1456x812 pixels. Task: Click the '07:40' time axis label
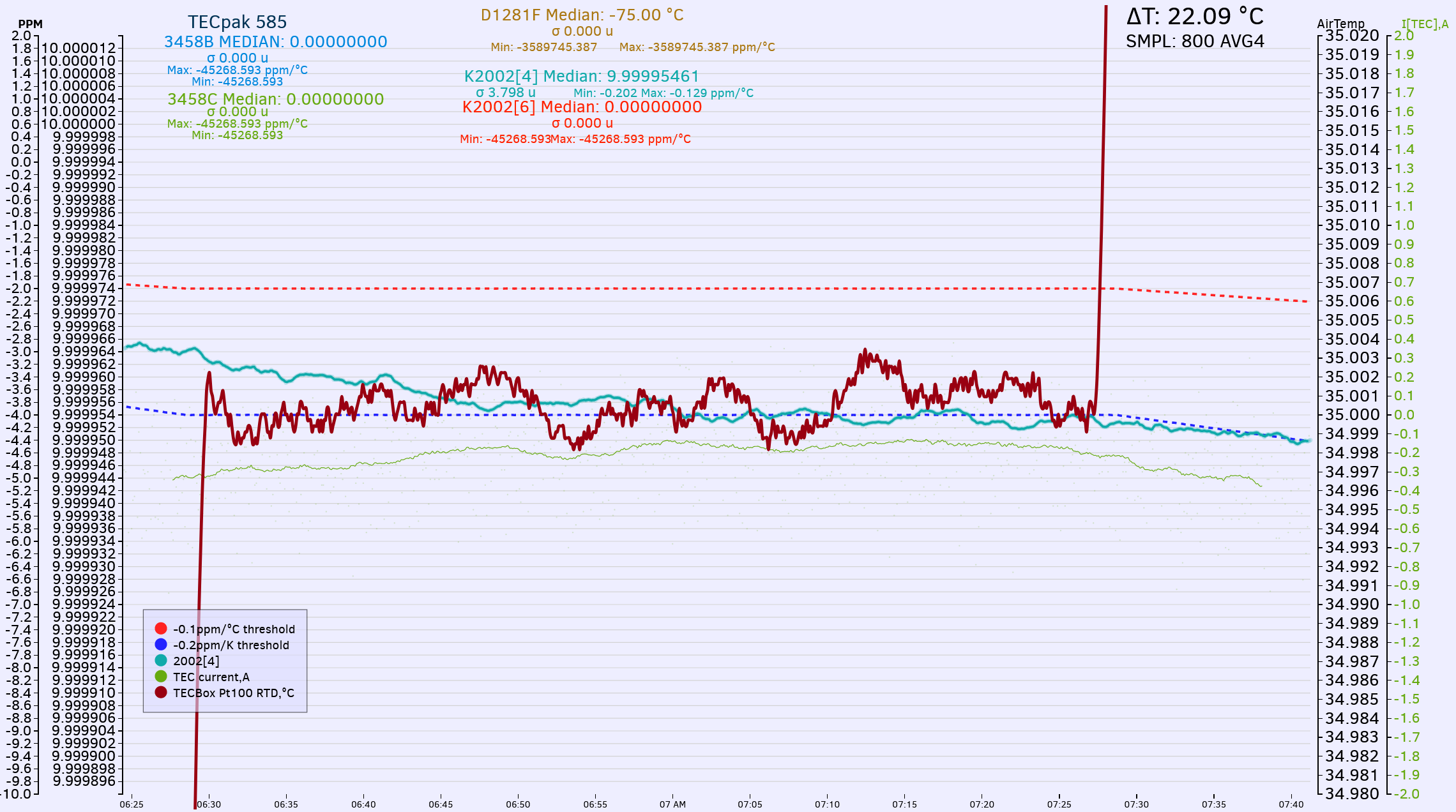pos(1291,804)
